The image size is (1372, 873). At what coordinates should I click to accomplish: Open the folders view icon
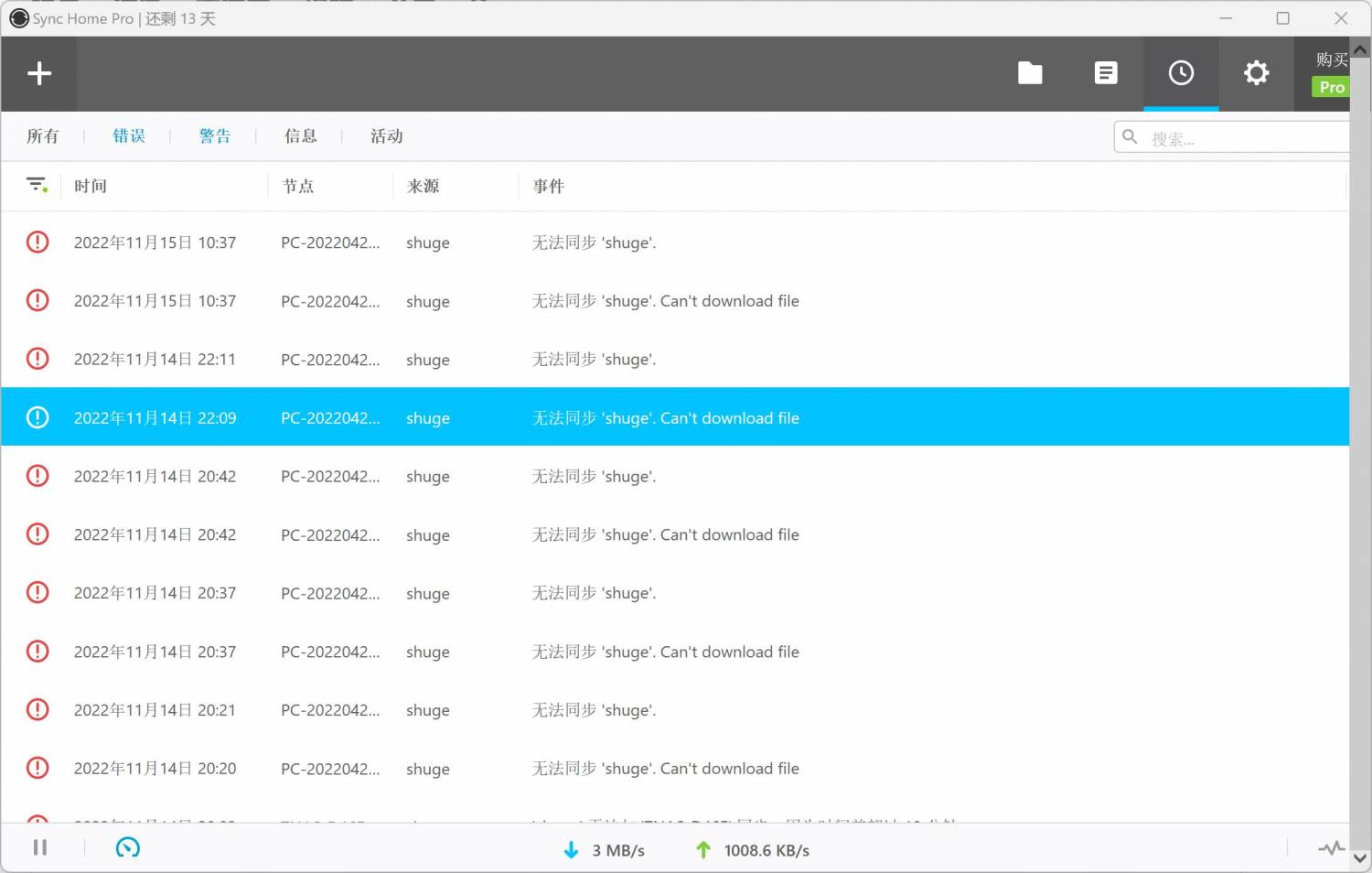[1030, 73]
